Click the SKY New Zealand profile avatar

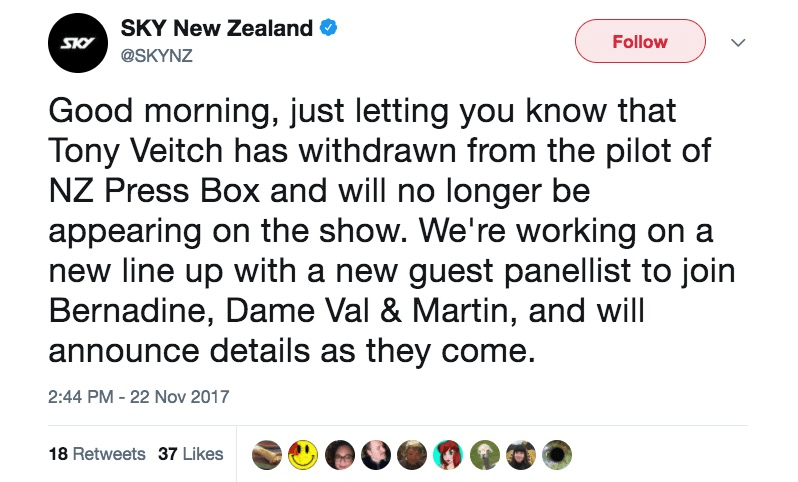coord(78,42)
